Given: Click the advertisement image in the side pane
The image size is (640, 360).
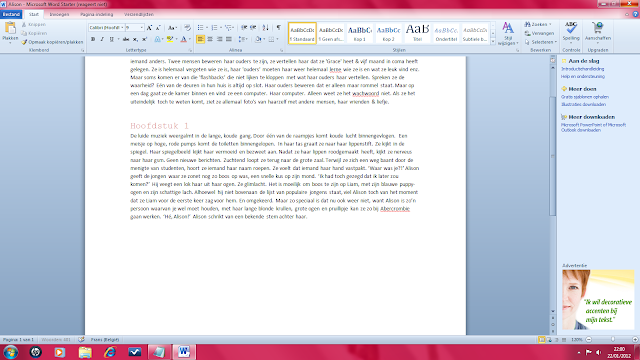Looking at the screenshot, I should point(598,300).
